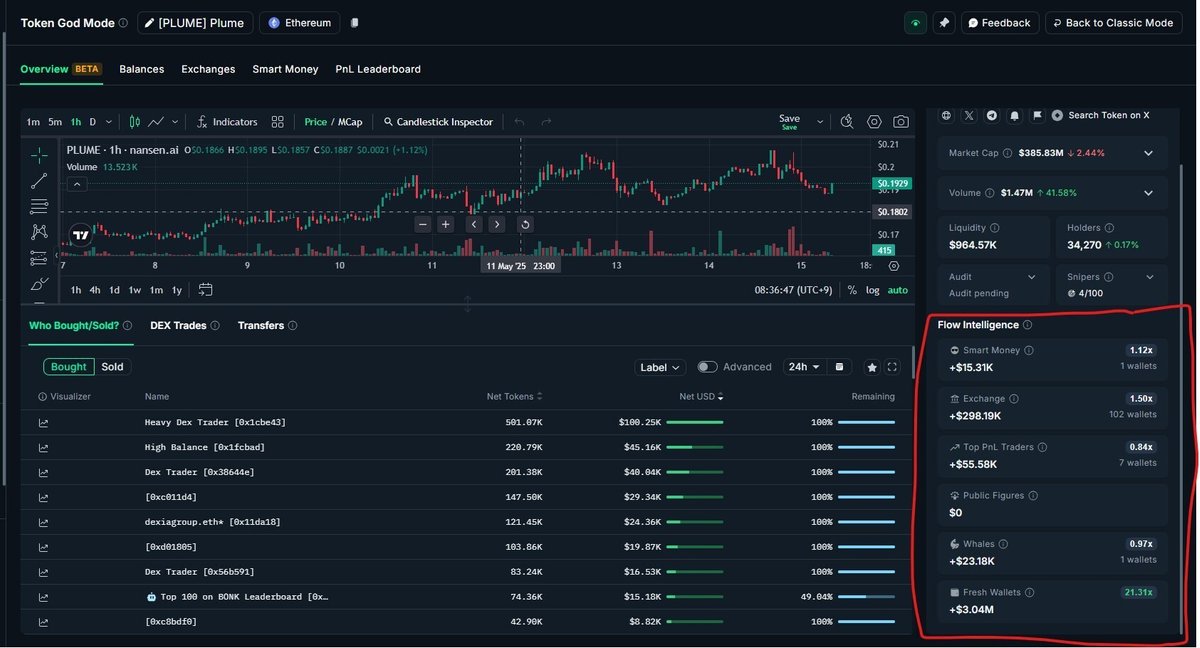Click Heavy Dex Trader's remaining progress bar
Viewport: 1200px width, 648px height.
click(x=868, y=422)
